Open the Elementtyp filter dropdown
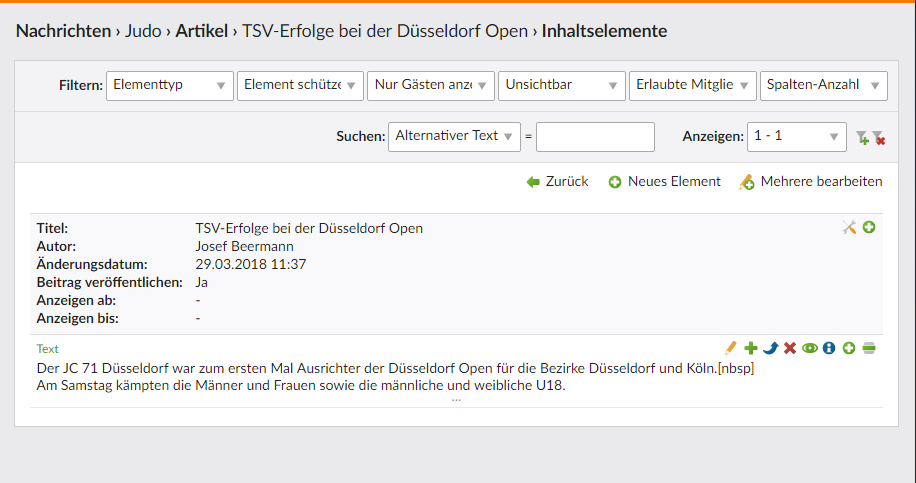This screenshot has height=483, width=916. point(169,86)
